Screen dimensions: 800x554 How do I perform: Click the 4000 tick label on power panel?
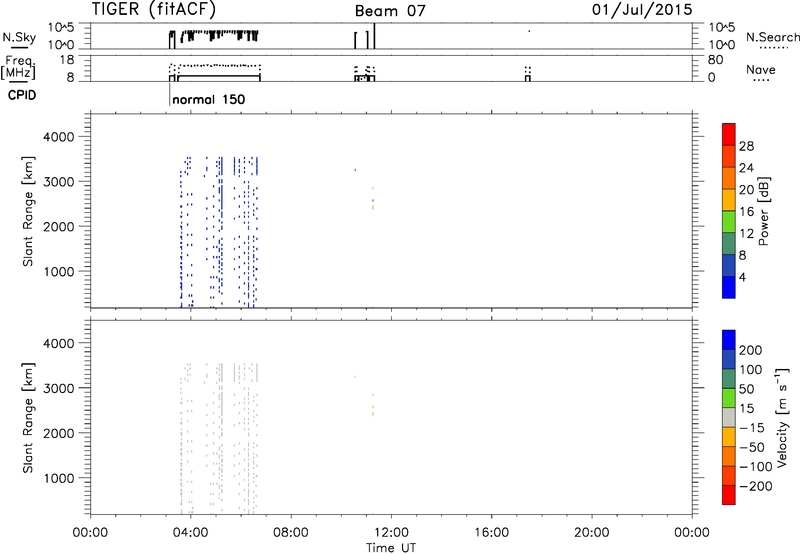click(59, 137)
